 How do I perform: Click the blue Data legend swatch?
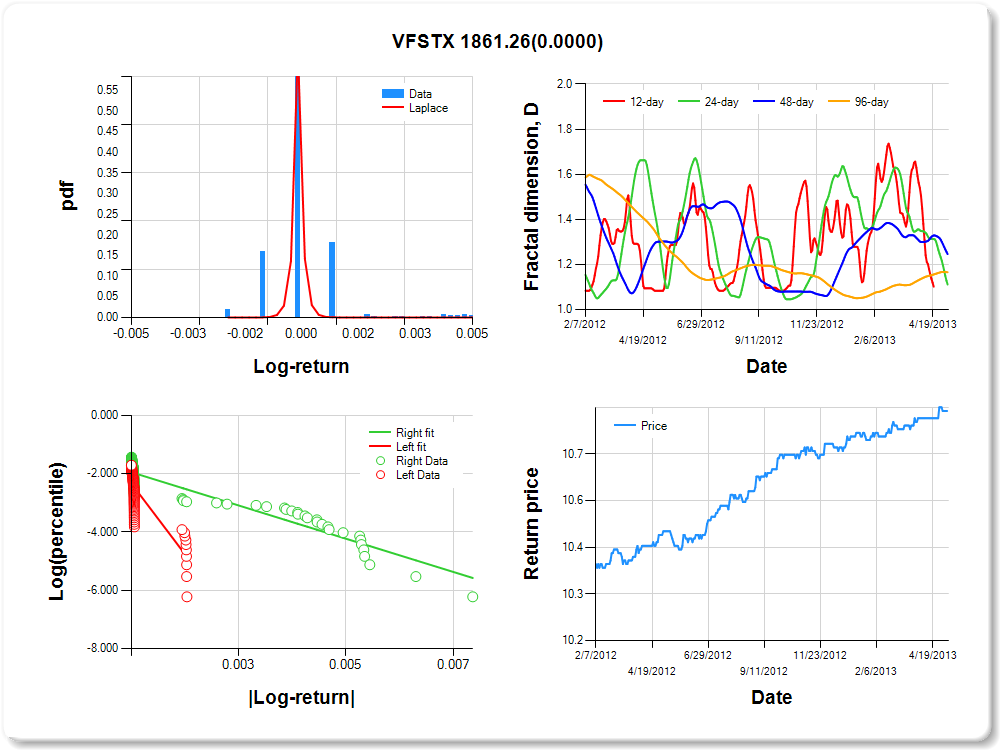393,94
